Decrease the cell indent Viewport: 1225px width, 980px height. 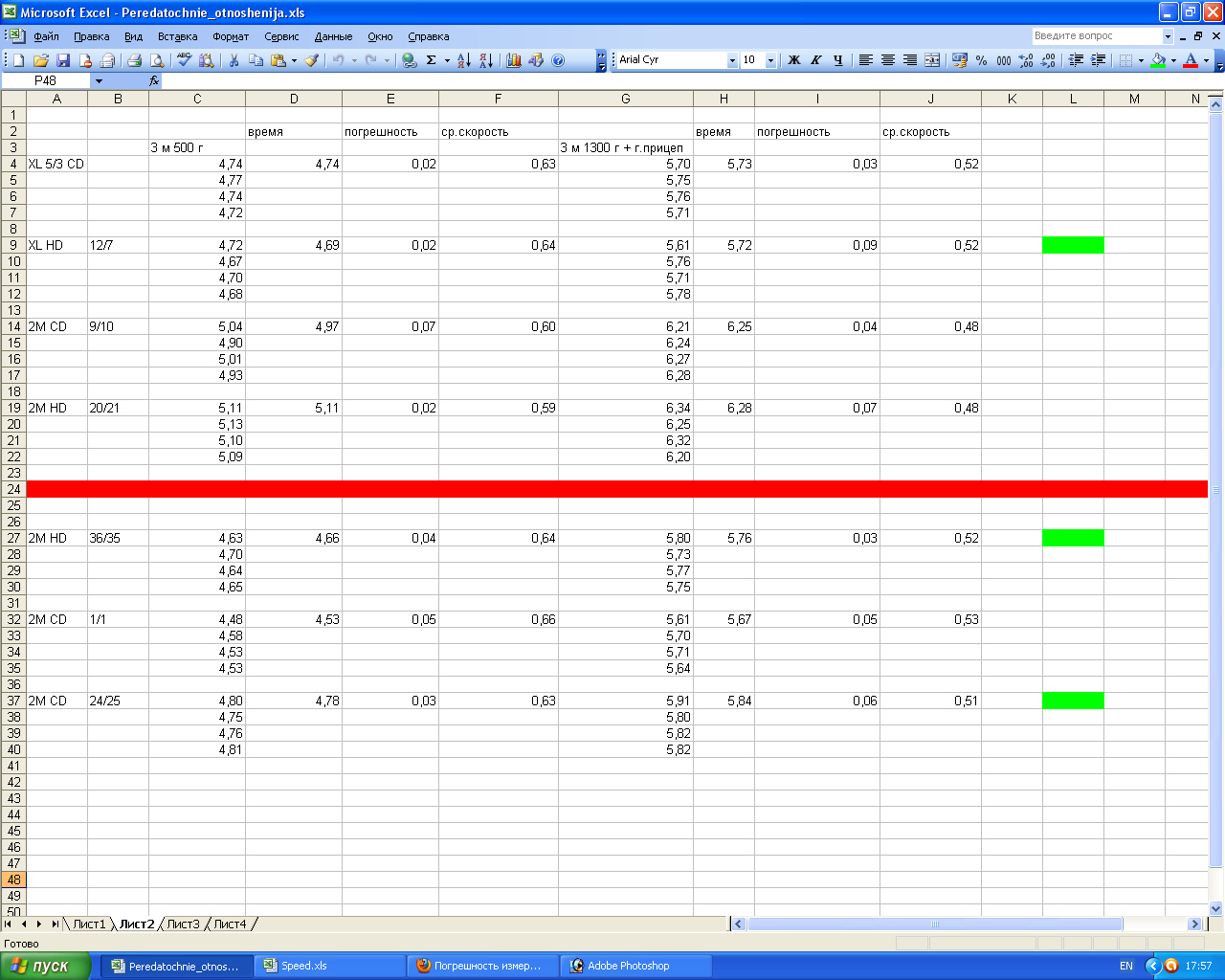click(x=1076, y=60)
